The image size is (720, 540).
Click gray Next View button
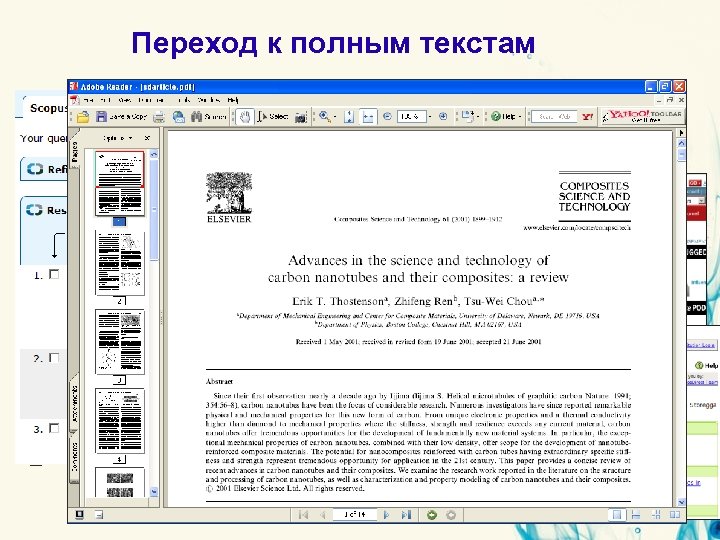click(x=451, y=515)
